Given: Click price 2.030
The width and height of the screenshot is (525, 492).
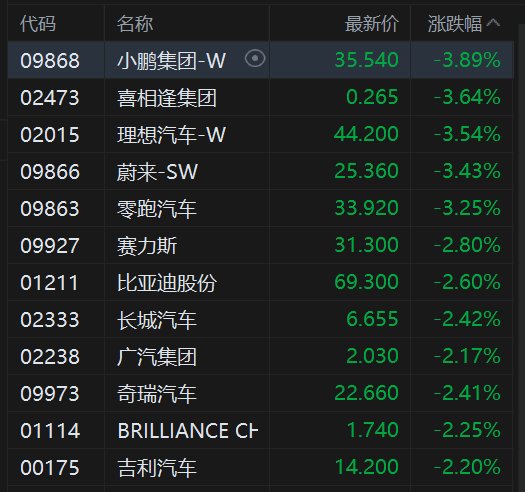Looking at the screenshot, I should [372, 356].
